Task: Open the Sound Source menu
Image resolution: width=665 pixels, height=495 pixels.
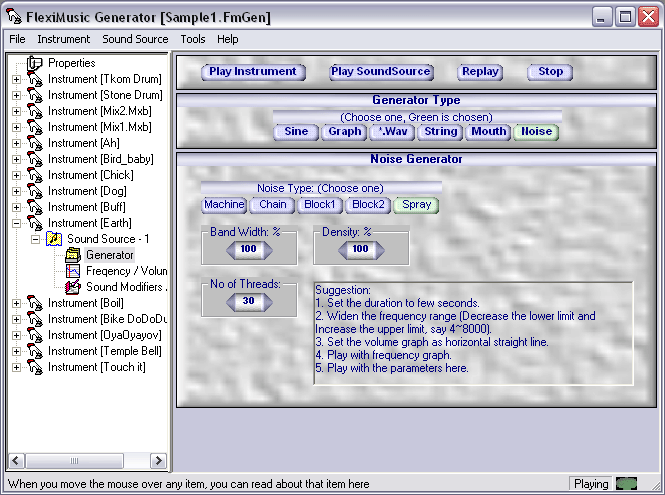Action: 135,39
